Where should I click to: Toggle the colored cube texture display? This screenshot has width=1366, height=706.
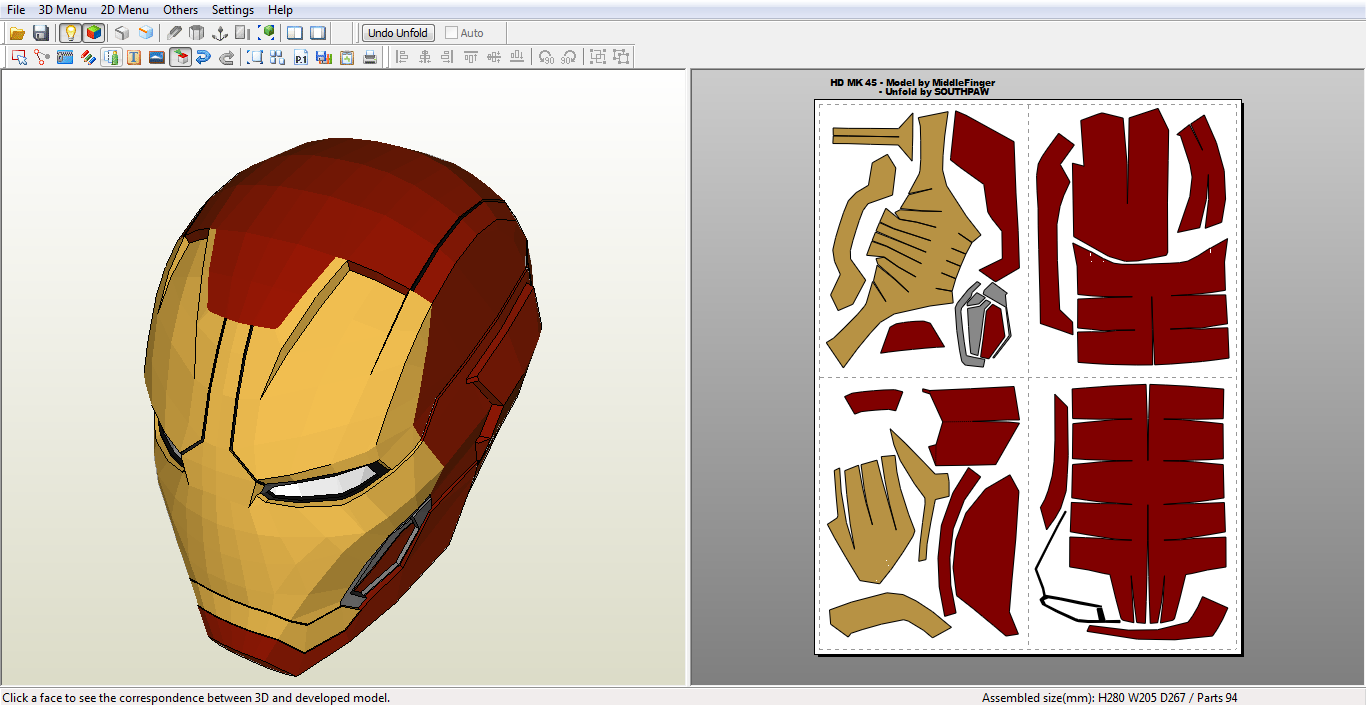pos(93,33)
